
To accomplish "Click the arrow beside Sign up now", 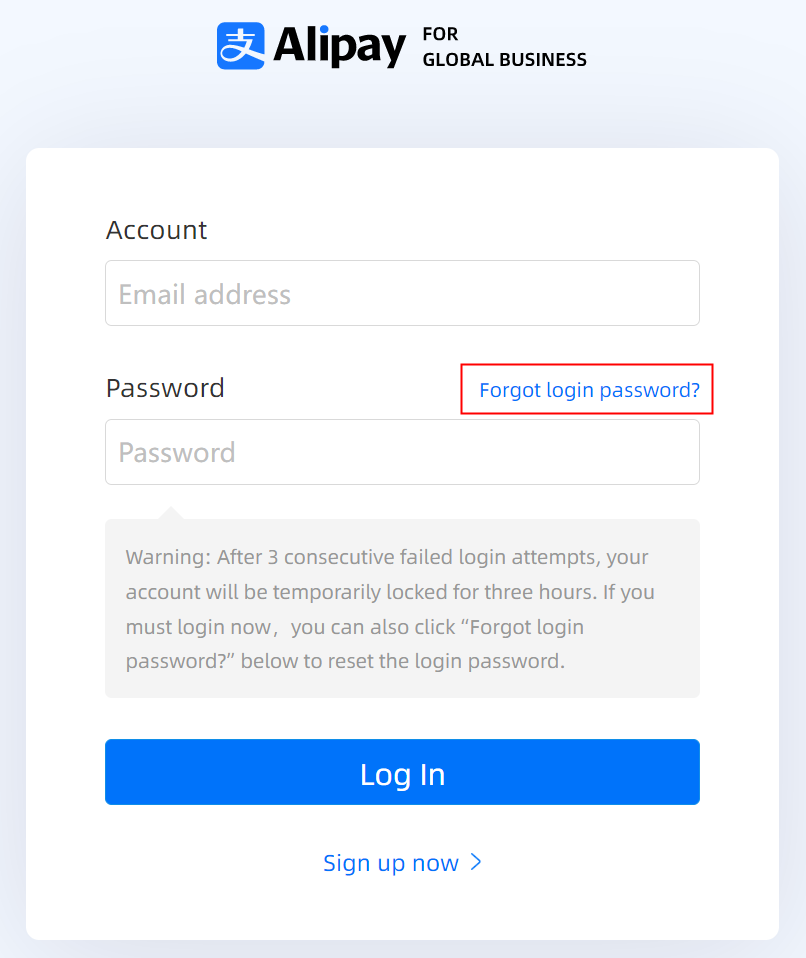I will [x=476, y=862].
